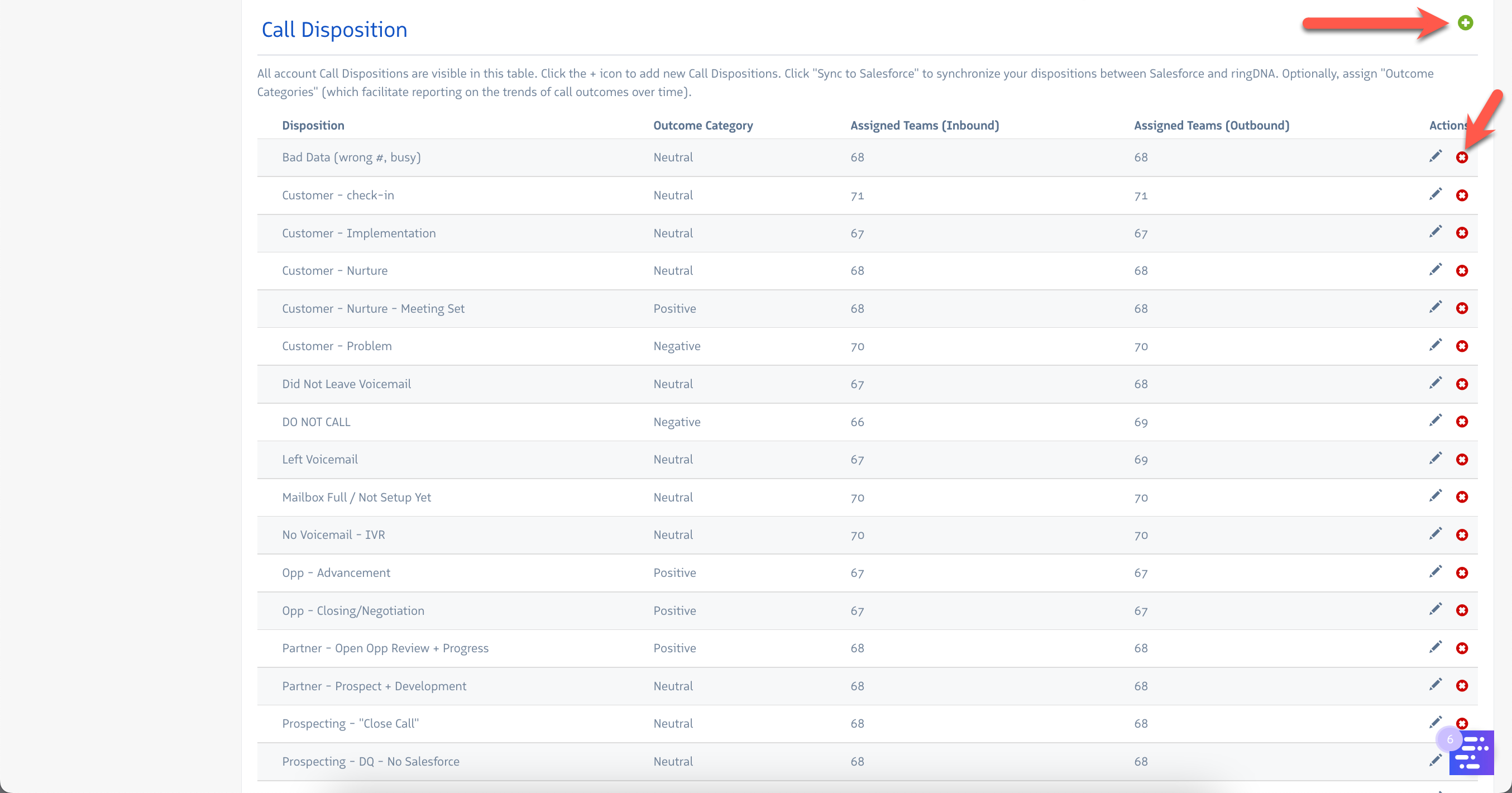Edit the Prospecting - "Close Call" disposition
Image resolution: width=1512 pixels, height=793 pixels.
pyautogui.click(x=1435, y=722)
